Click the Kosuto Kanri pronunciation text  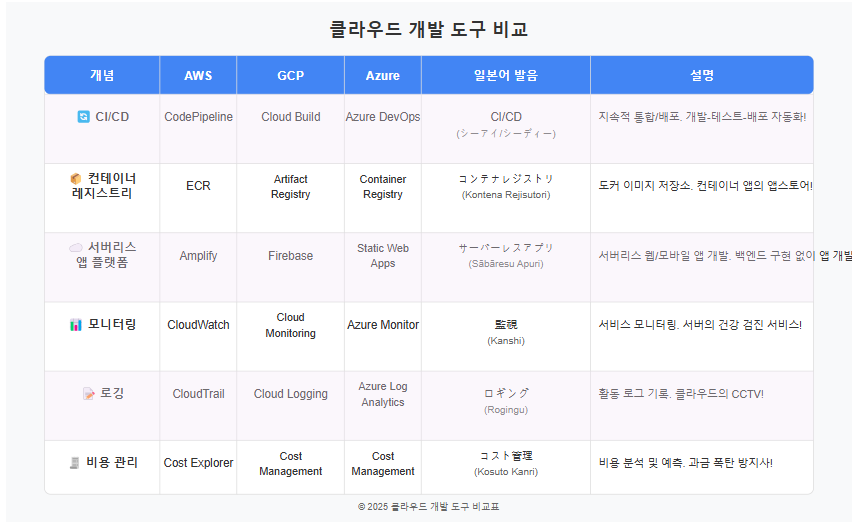(x=506, y=471)
